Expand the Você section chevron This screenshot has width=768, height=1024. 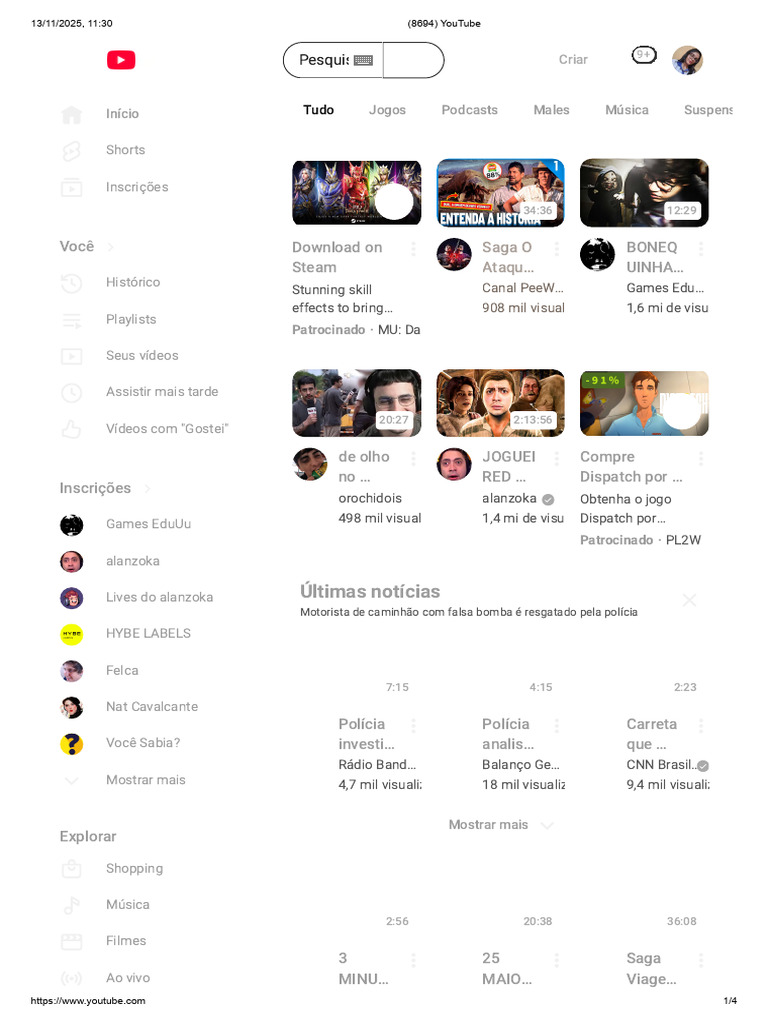[110, 247]
